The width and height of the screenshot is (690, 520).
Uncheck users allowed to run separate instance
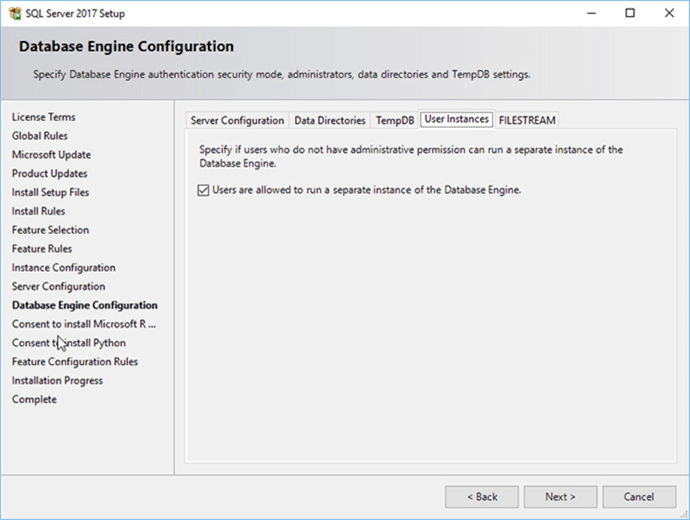click(204, 190)
